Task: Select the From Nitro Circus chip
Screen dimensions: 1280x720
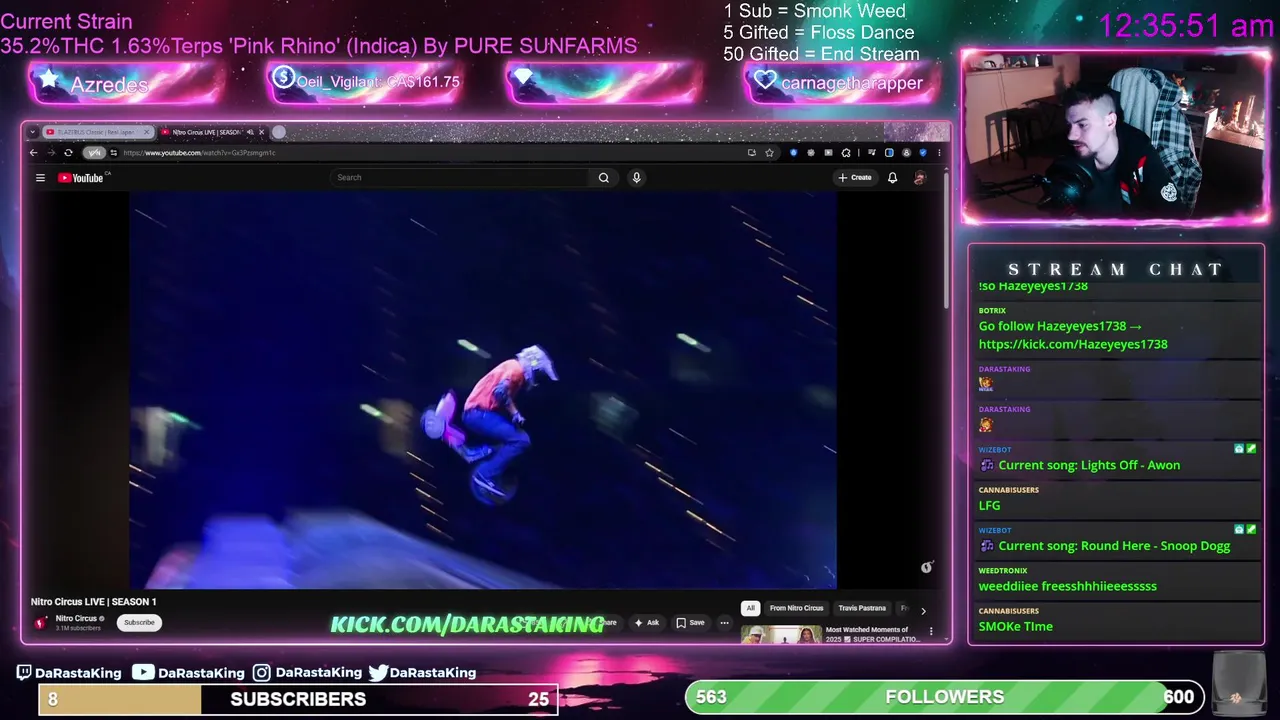Action: point(796,608)
